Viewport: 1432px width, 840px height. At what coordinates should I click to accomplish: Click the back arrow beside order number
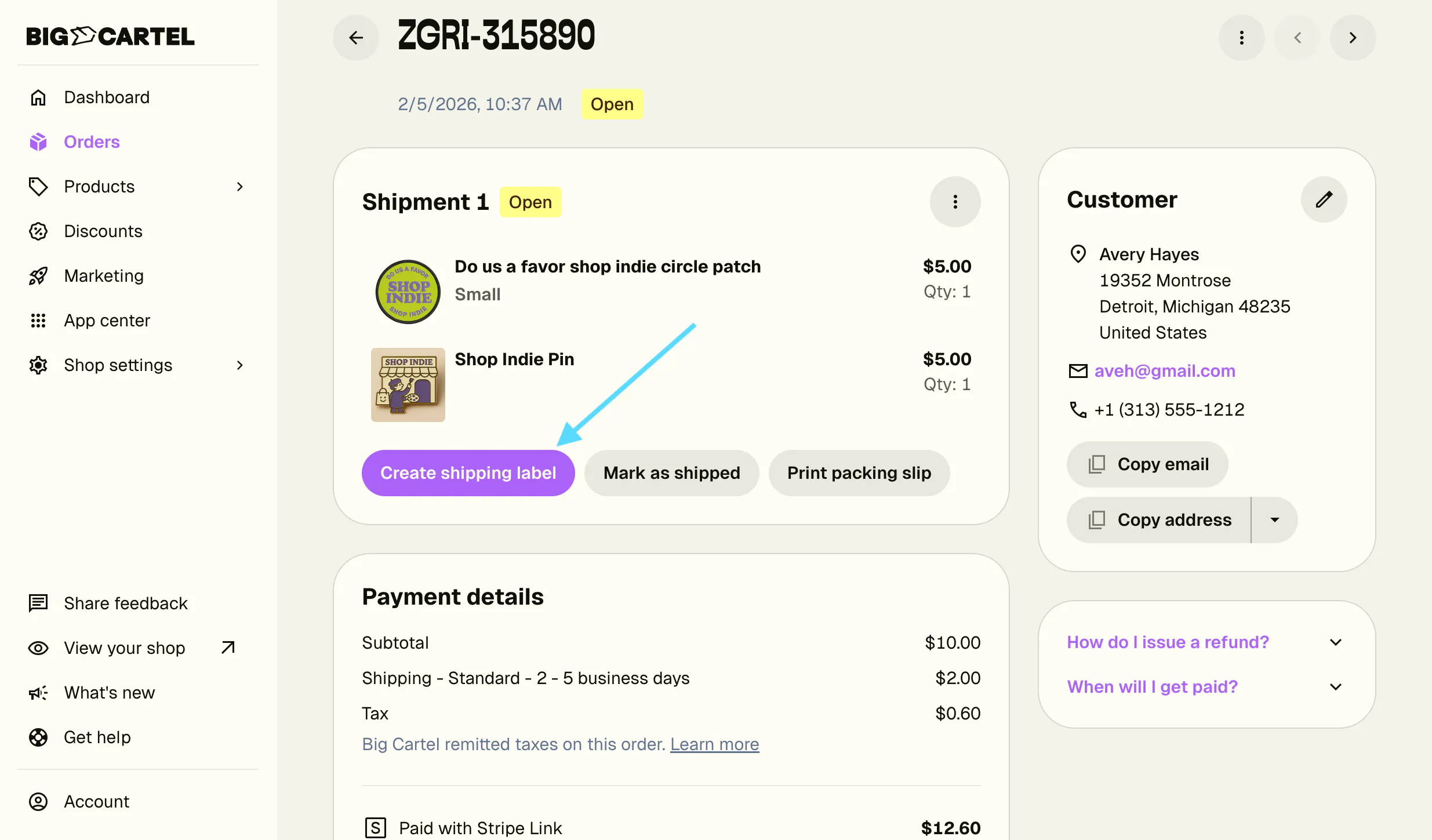point(356,38)
